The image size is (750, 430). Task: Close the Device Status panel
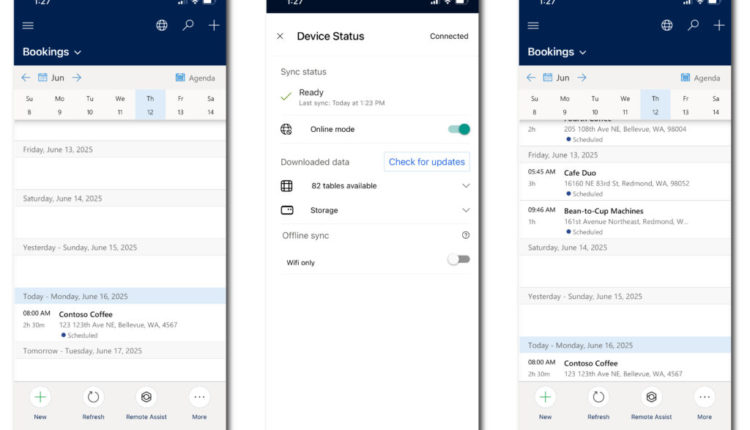pyautogui.click(x=280, y=36)
